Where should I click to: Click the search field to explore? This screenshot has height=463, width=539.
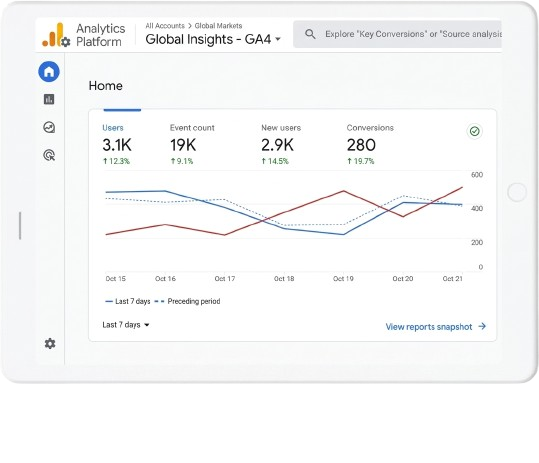pos(397,34)
